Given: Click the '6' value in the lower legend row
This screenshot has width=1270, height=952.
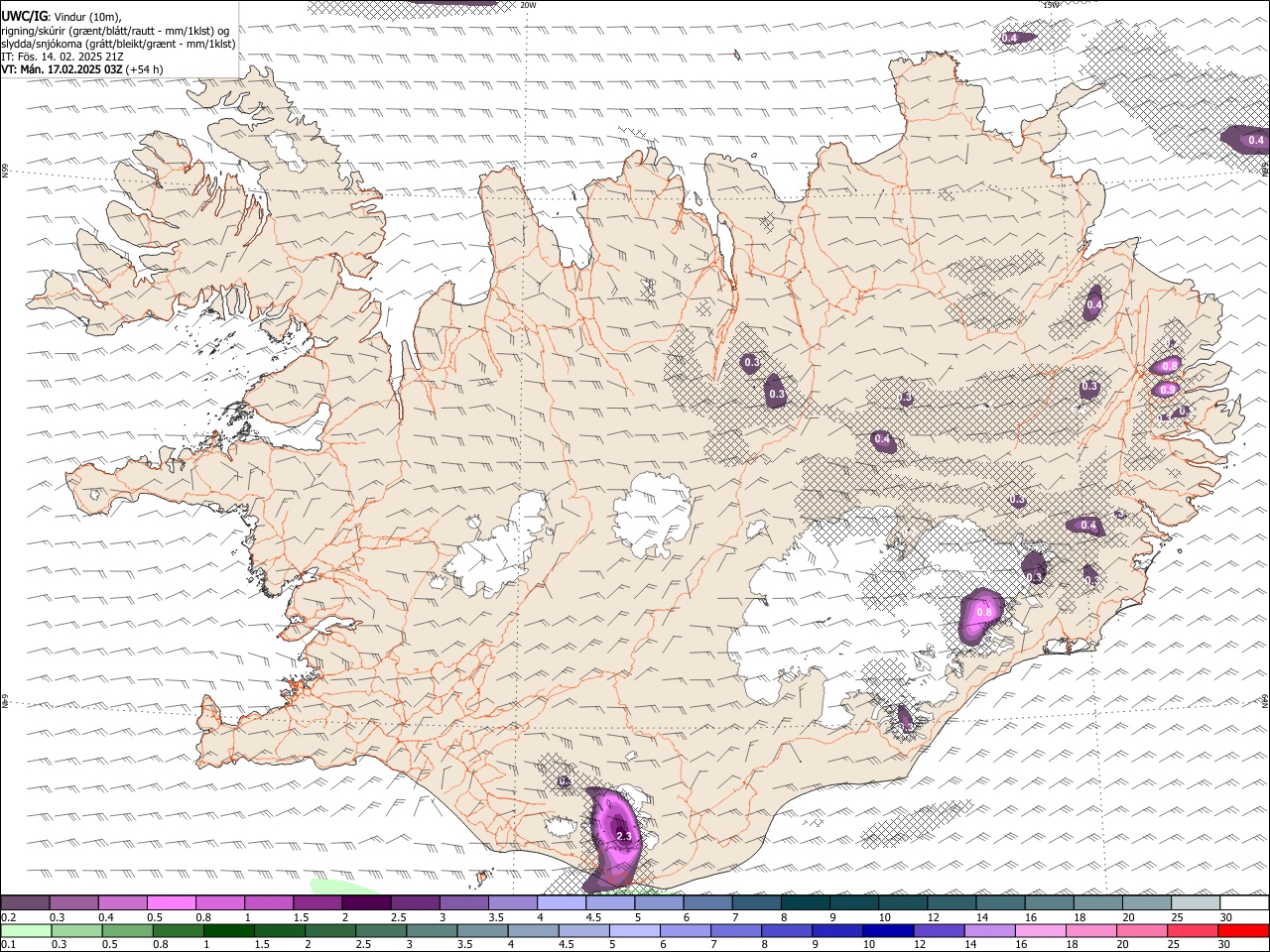Looking at the screenshot, I should 662,945.
